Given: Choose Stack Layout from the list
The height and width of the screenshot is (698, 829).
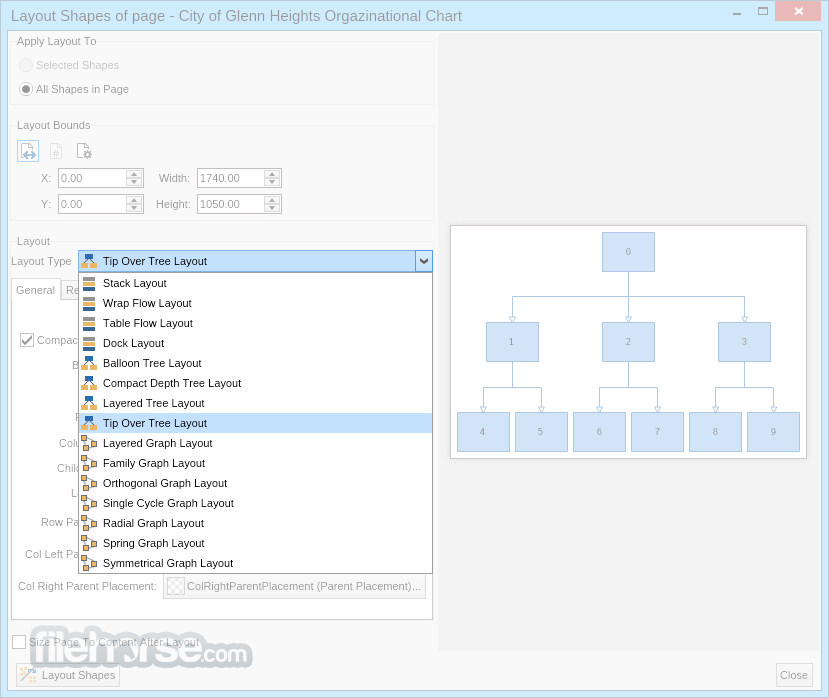Looking at the screenshot, I should coord(255,283).
